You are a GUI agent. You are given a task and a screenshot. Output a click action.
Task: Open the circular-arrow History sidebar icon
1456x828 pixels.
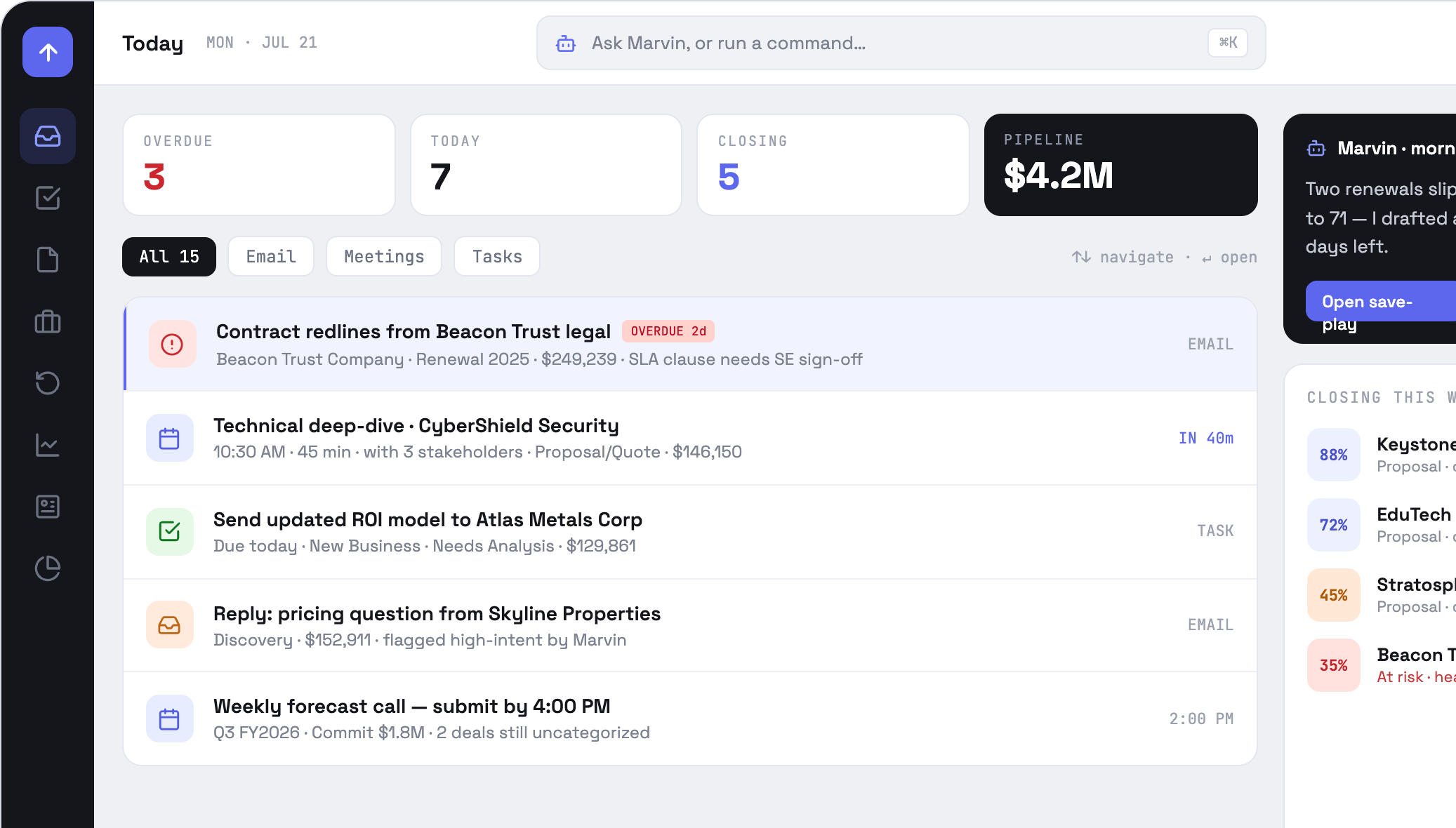(x=48, y=383)
